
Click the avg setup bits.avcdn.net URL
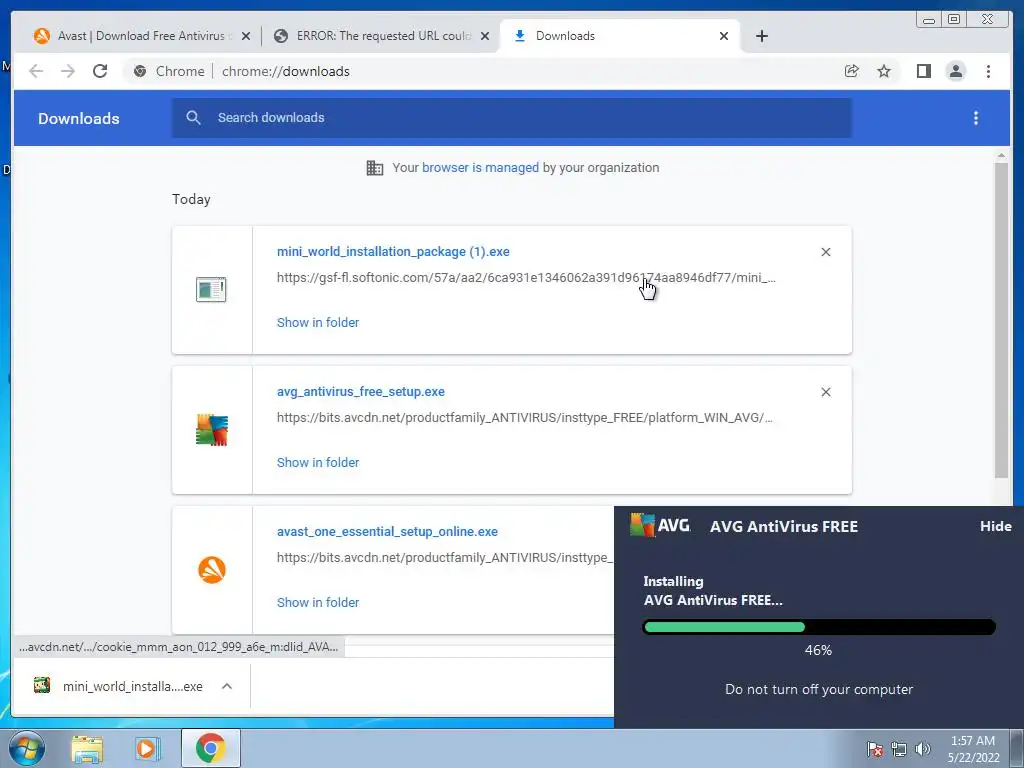(x=524, y=417)
